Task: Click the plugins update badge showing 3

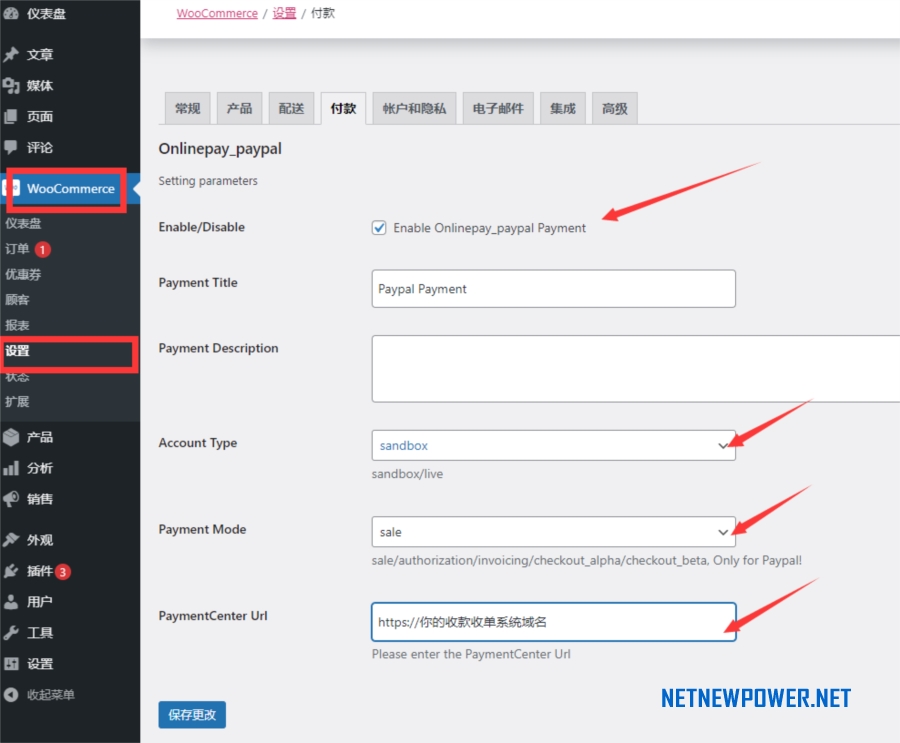Action: coord(63,571)
